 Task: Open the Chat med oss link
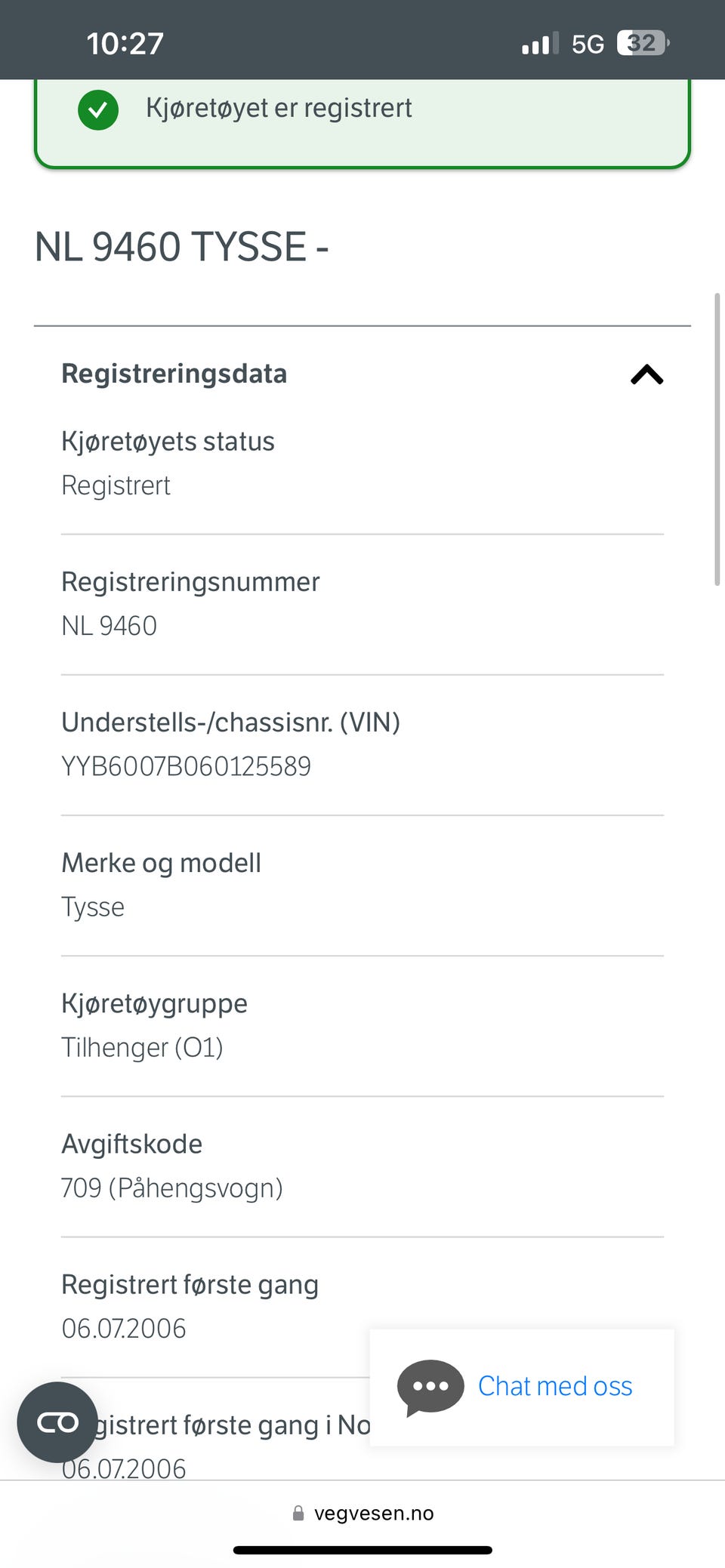pos(555,1386)
